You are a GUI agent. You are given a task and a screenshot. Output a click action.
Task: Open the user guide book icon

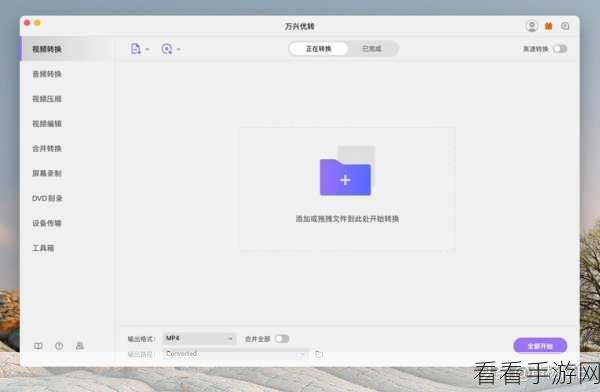(38, 346)
